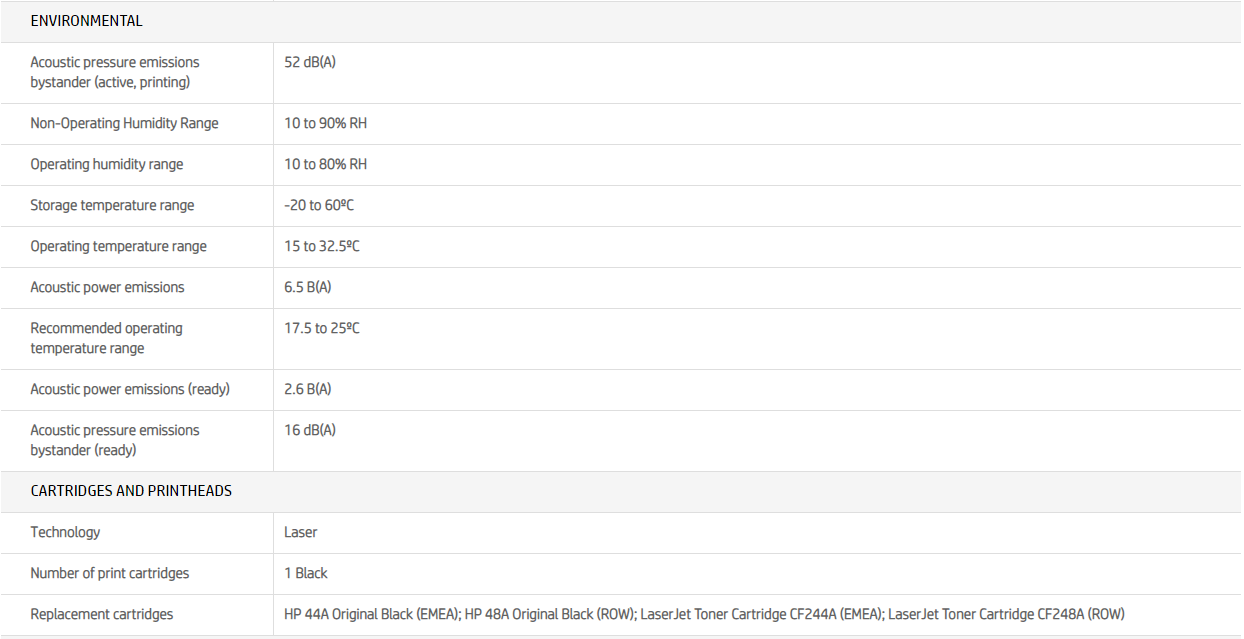Screen dimensions: 1244x639
Task: Click the 52 dB(A) value
Action: [x=310, y=62]
